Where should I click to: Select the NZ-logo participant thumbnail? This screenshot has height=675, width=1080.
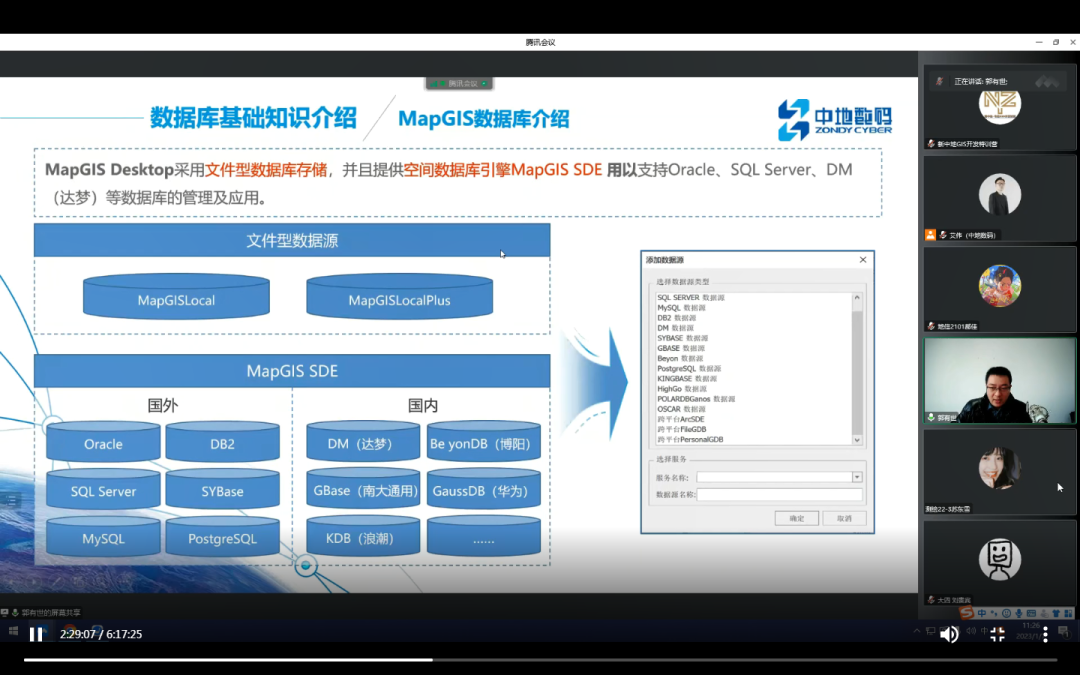click(x=999, y=108)
